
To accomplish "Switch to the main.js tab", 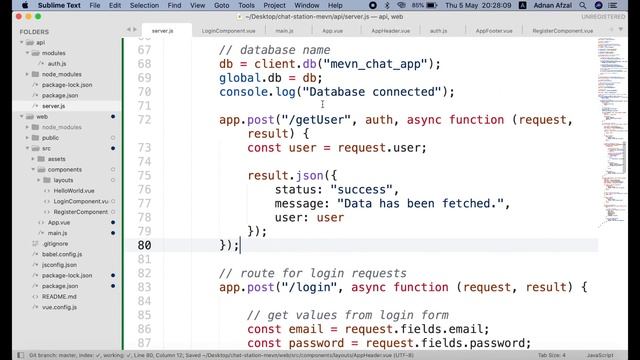I will [284, 31].
